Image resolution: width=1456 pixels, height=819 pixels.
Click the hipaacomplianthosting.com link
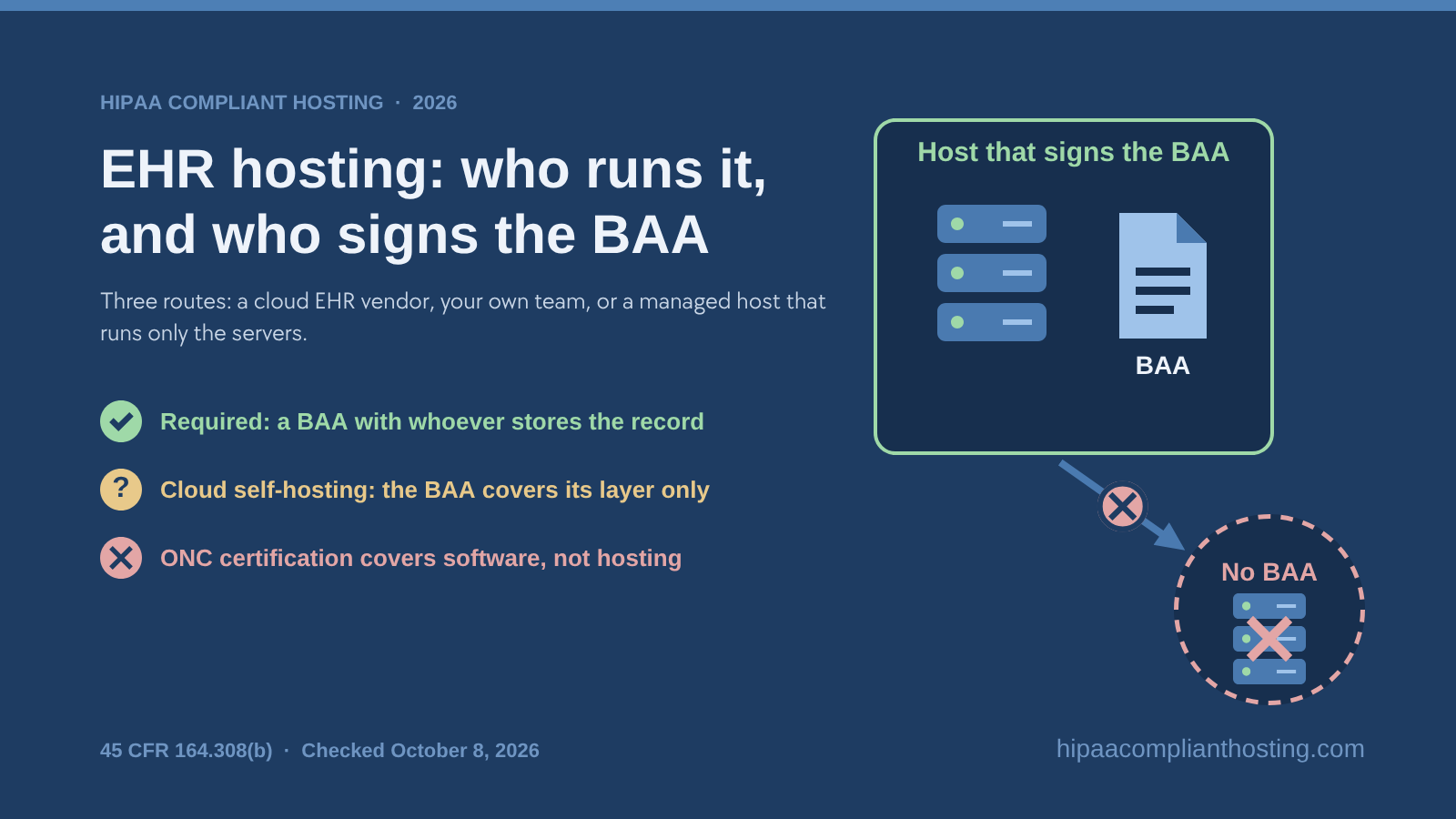(x=1210, y=749)
